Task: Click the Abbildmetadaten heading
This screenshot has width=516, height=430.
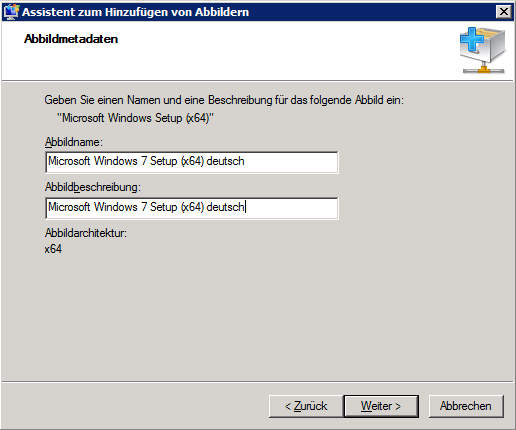Action: [71, 39]
